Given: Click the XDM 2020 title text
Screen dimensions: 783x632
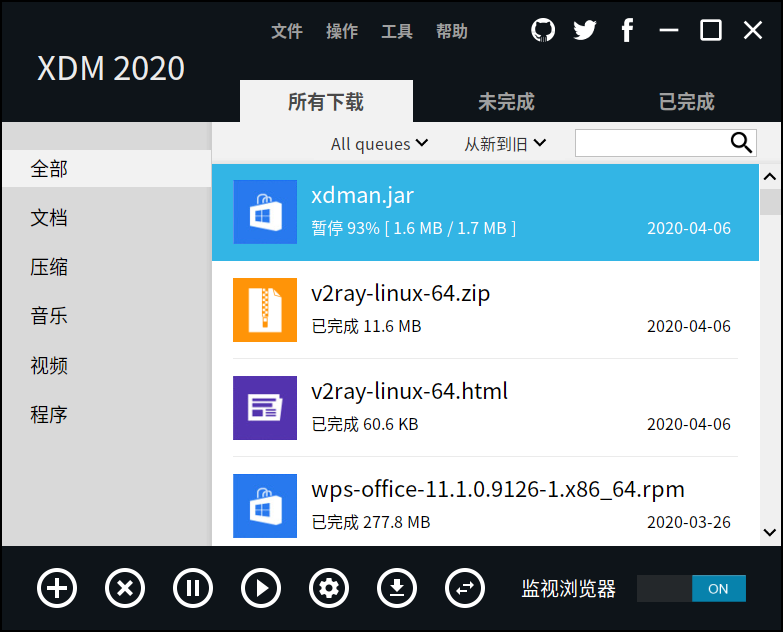Looking at the screenshot, I should coord(111,68).
